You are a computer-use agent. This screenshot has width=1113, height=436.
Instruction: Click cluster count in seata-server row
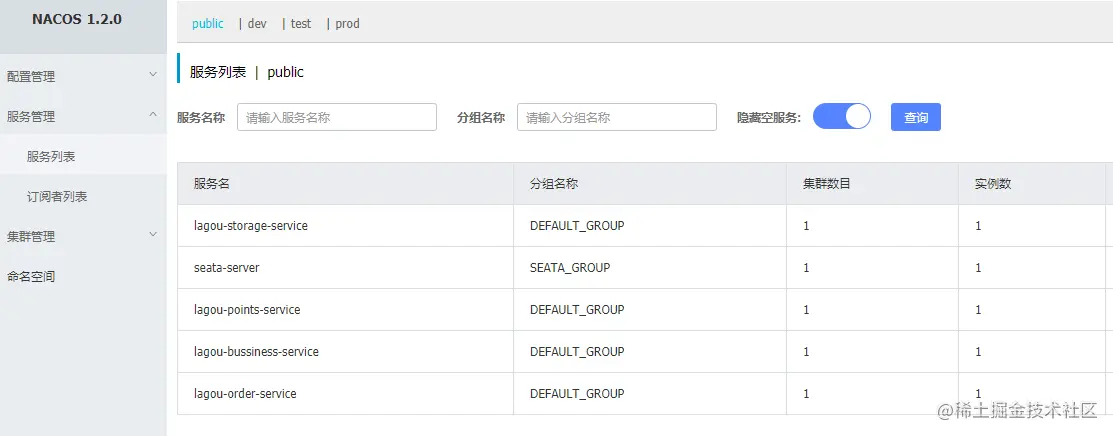pos(806,268)
